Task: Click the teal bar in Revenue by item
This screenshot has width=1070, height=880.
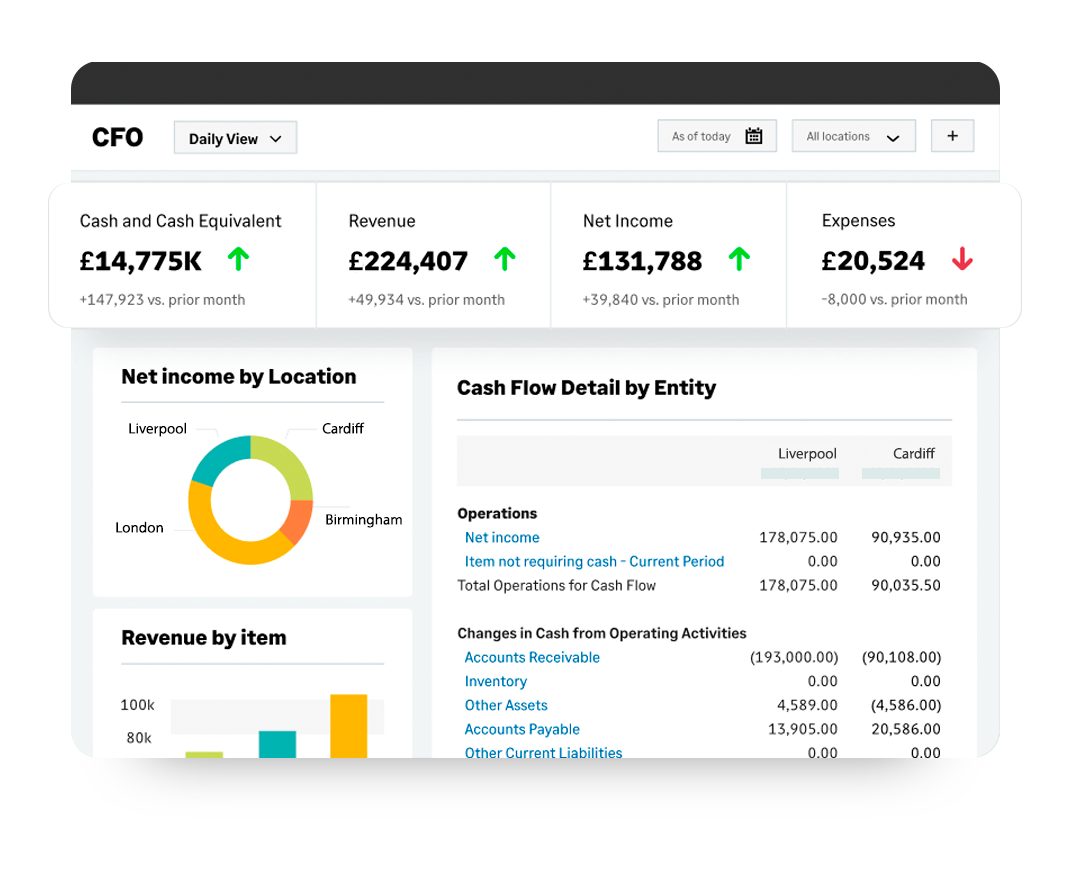Action: 277,744
